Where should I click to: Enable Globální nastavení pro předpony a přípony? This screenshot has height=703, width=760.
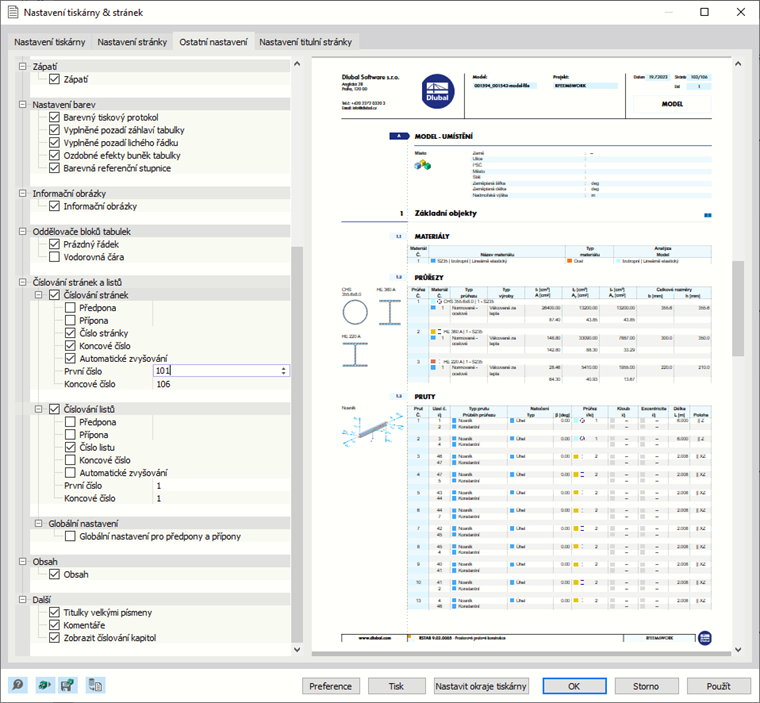pyautogui.click(x=70, y=536)
